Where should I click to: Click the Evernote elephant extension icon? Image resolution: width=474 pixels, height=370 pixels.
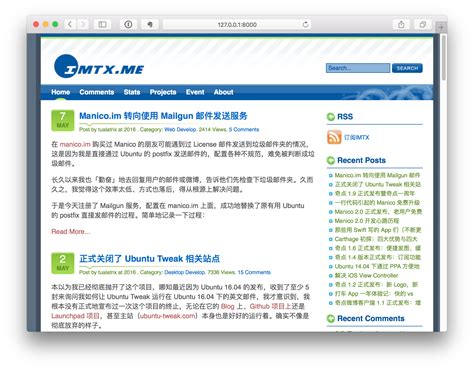coord(150,24)
